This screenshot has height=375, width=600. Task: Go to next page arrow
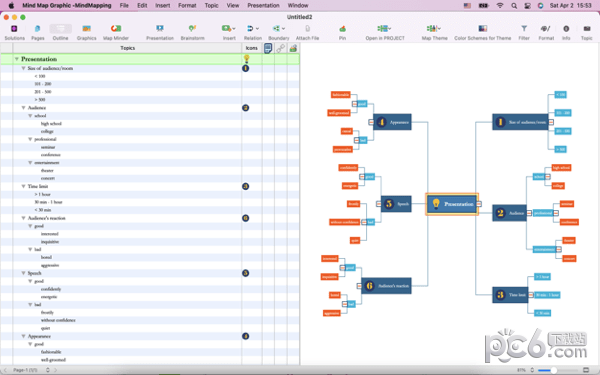(55, 370)
